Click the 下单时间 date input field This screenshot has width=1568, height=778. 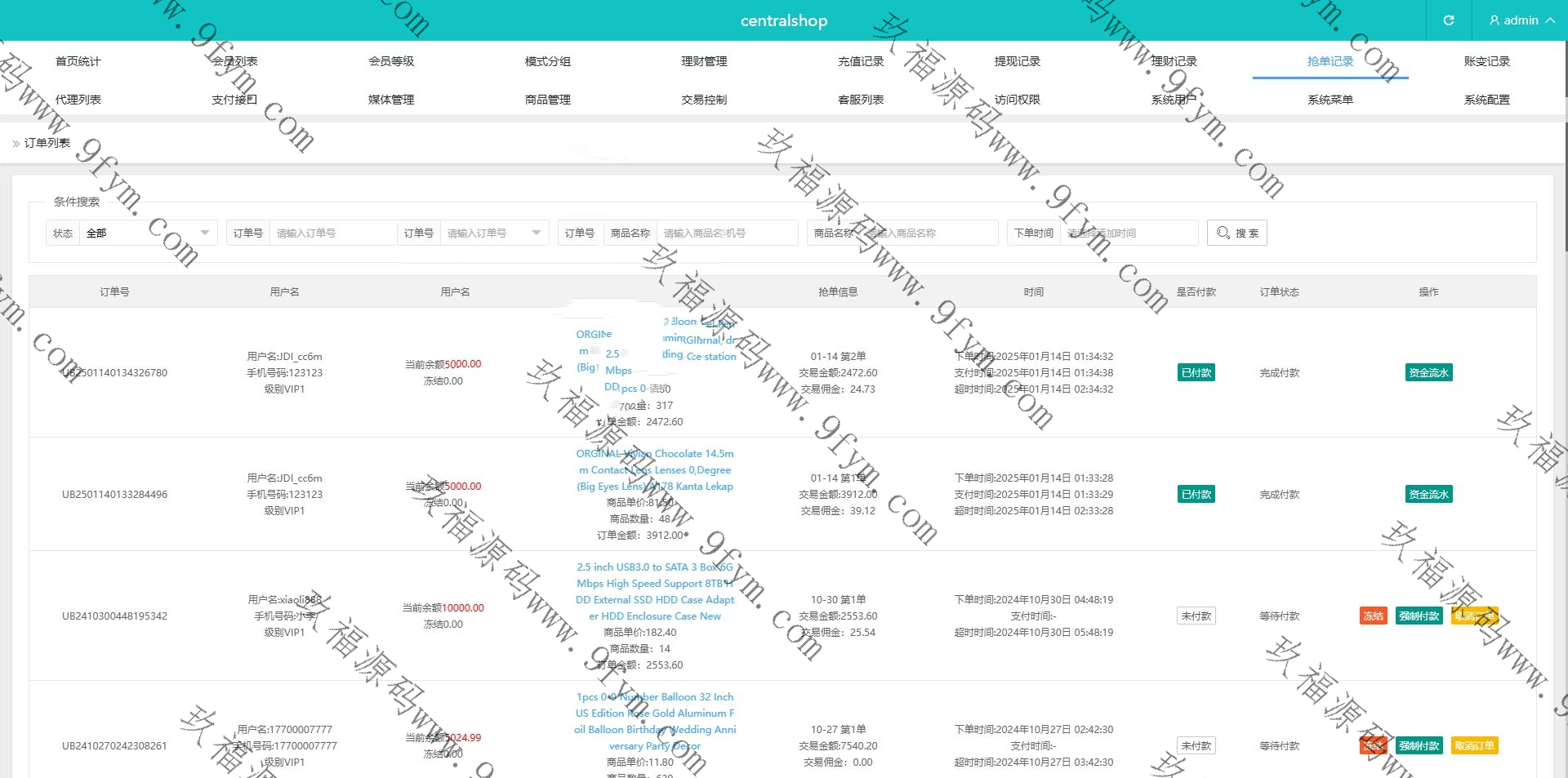coord(1128,233)
